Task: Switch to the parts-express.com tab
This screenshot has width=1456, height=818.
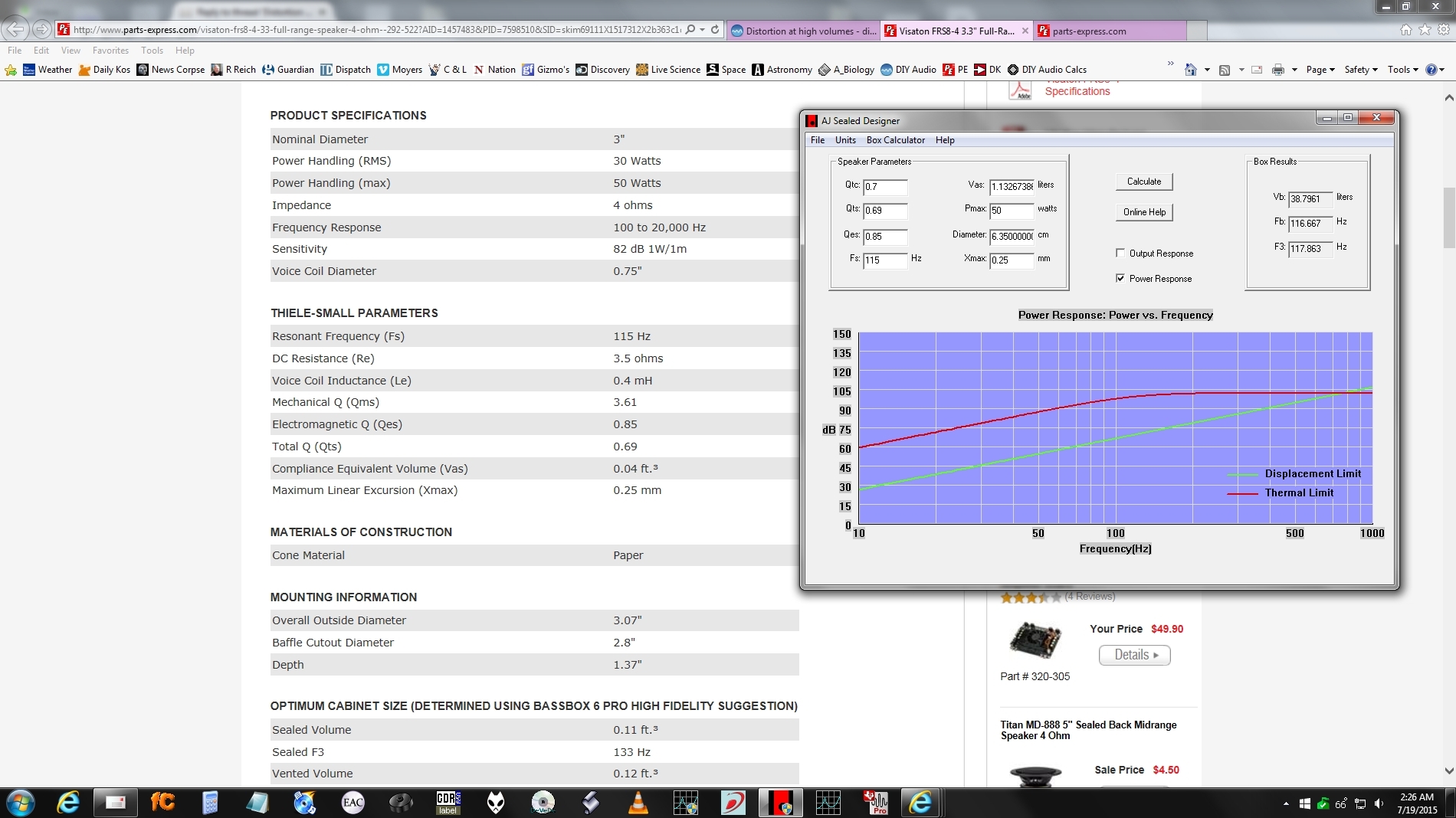Action: pyautogui.click(x=1110, y=31)
